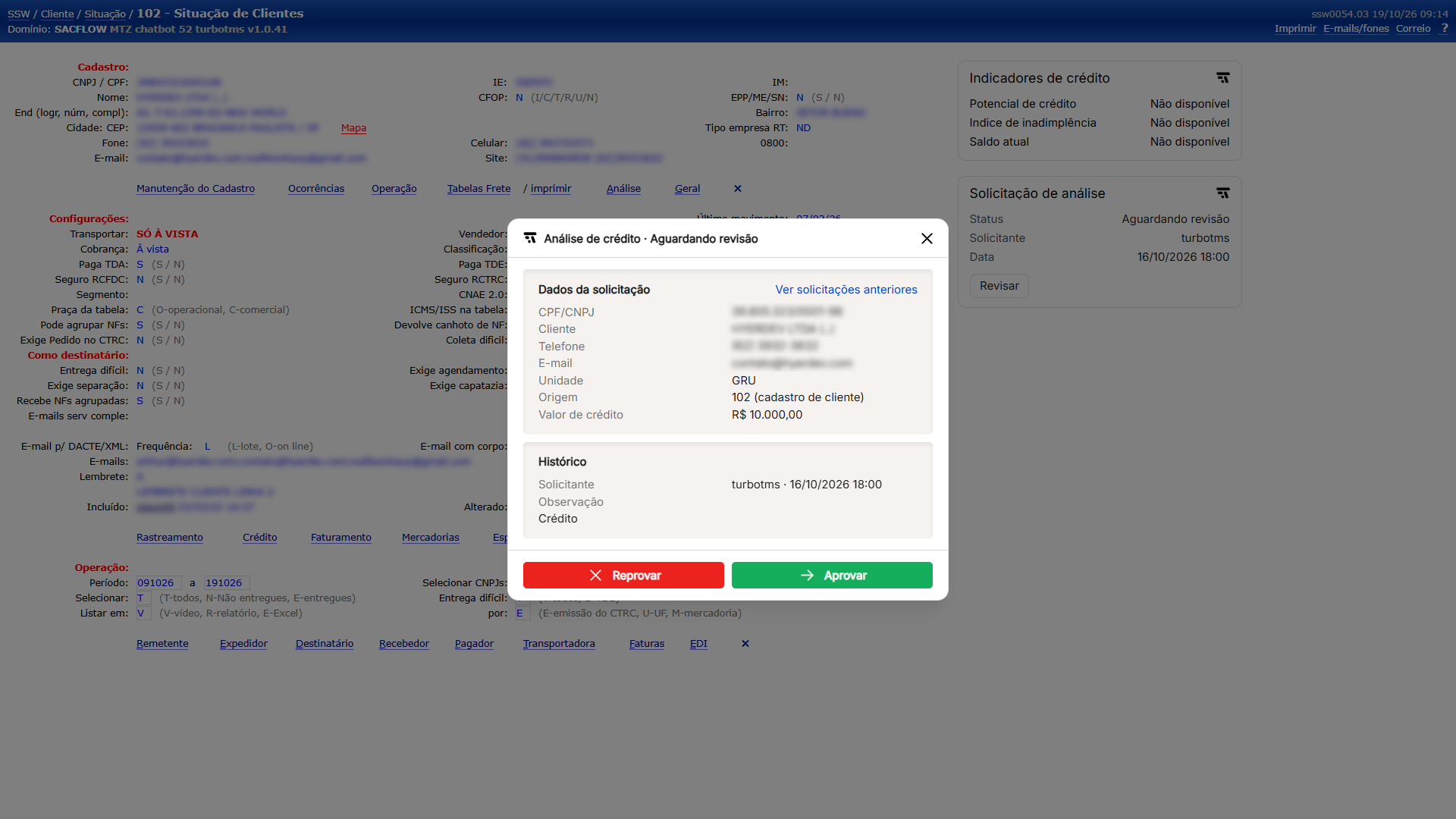Click the X icon beside EDI
This screenshot has height=819, width=1456.
(745, 644)
